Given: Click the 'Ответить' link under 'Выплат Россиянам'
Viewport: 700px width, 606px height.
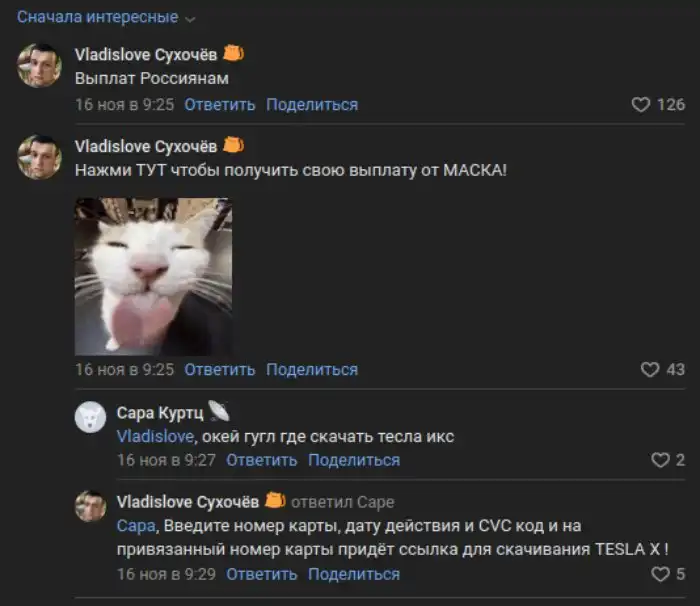Looking at the screenshot, I should point(220,104).
